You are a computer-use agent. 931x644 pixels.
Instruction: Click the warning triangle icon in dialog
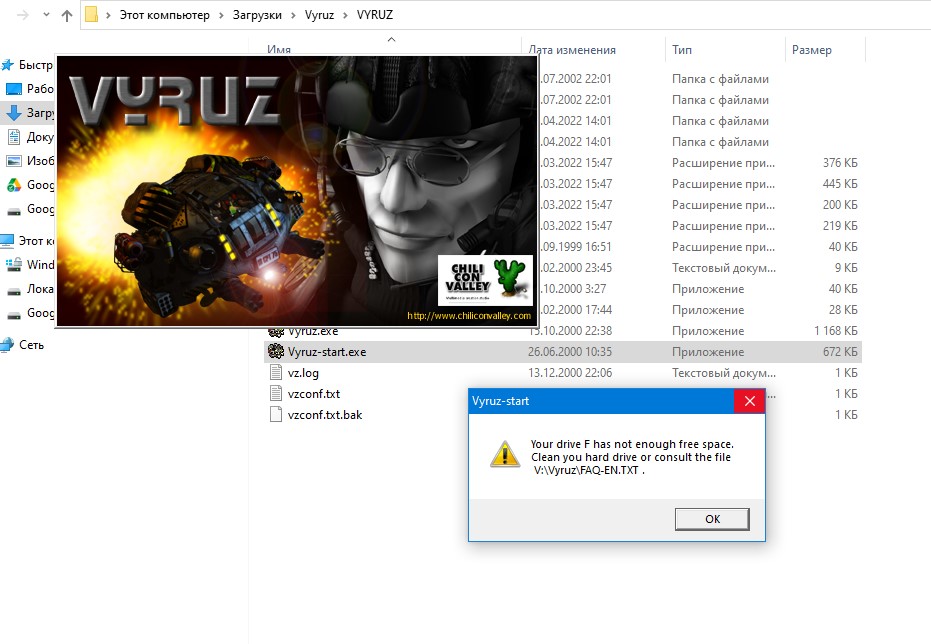pyautogui.click(x=505, y=455)
